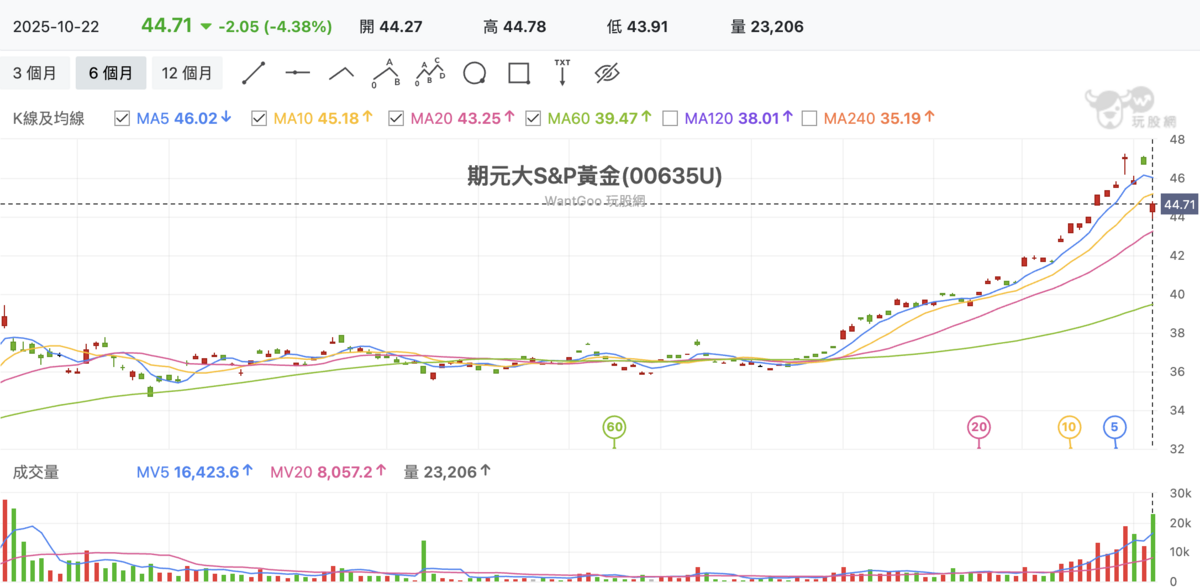Hide drawings with the crossed-eye icon
The width and height of the screenshot is (1200, 587).
(x=607, y=73)
